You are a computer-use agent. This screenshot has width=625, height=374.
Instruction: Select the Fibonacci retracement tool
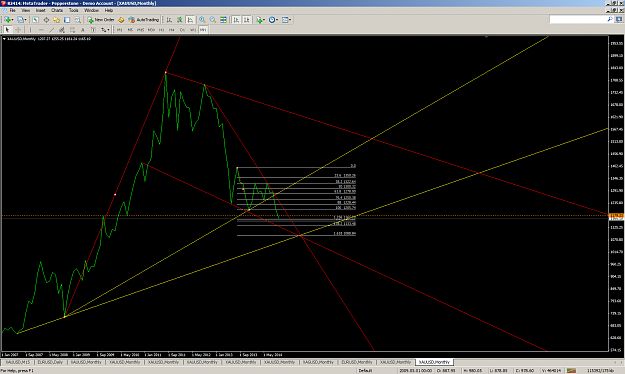[72, 30]
